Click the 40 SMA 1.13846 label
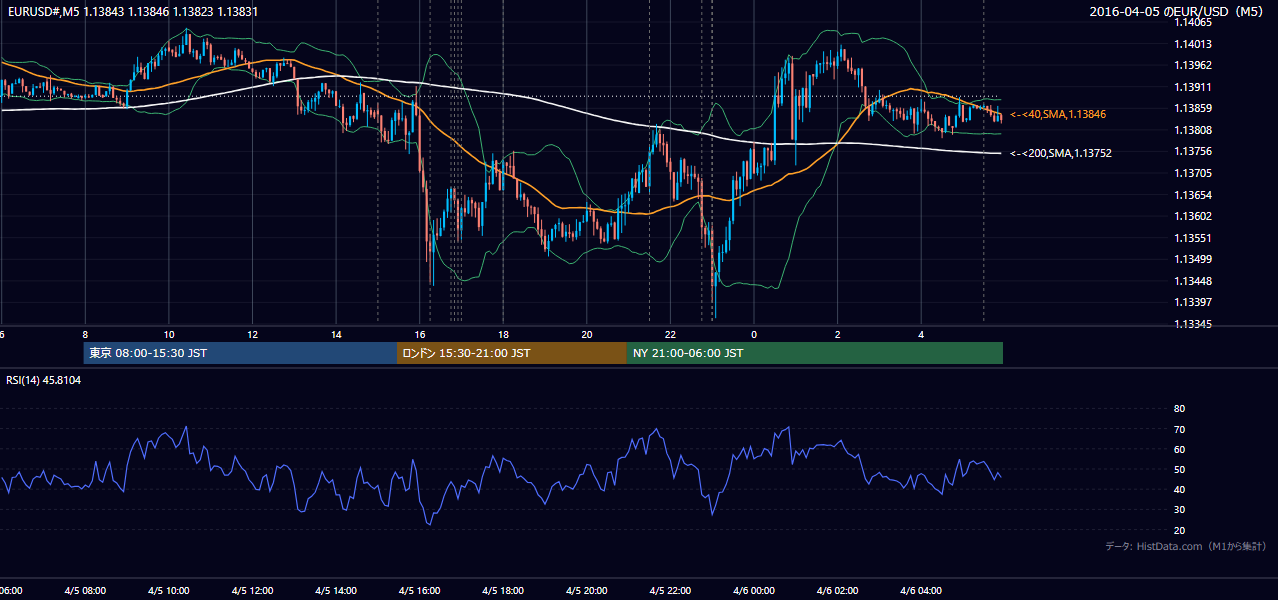Viewport: 1278px width, 600px height. click(x=1058, y=115)
